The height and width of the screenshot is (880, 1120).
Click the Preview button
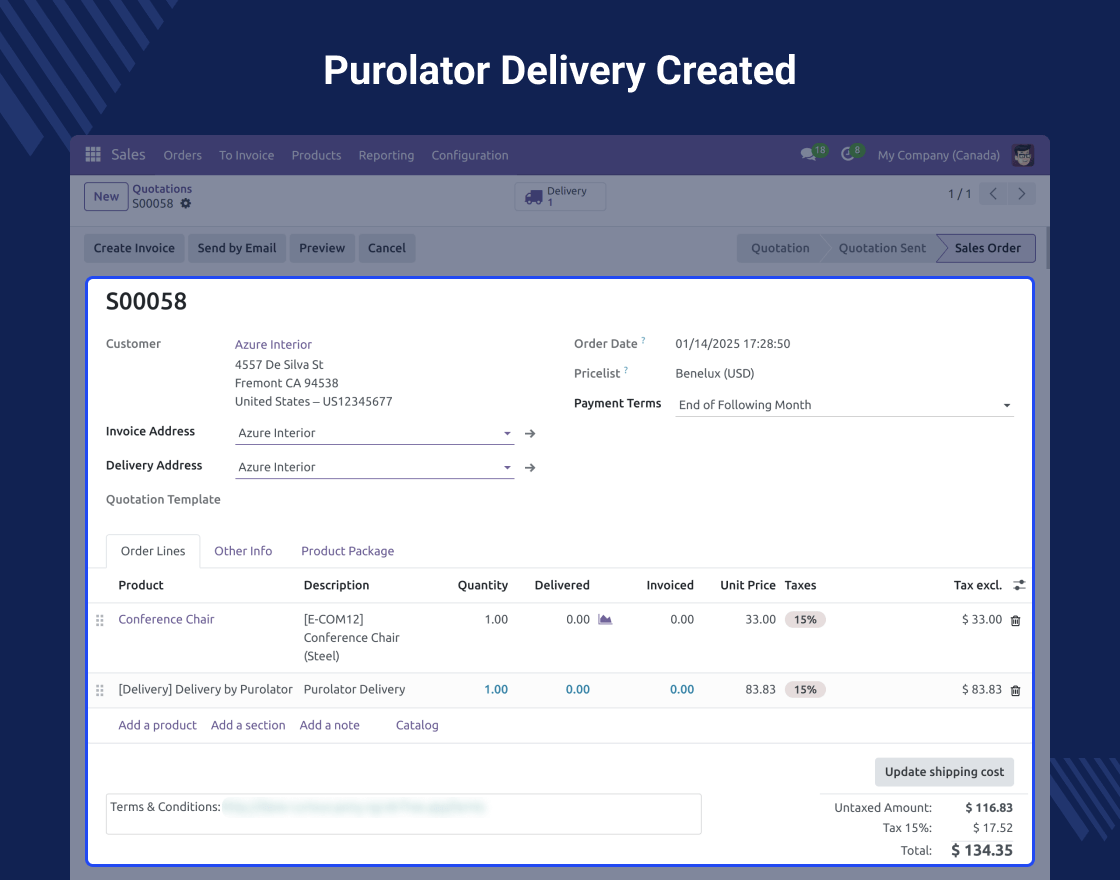[x=322, y=248]
